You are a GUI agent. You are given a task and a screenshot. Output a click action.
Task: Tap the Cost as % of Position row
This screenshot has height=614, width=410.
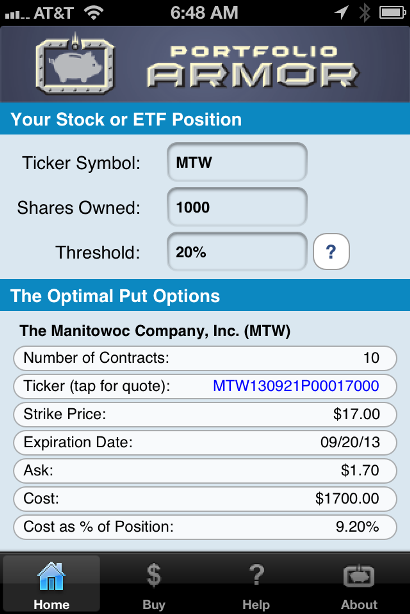click(205, 527)
